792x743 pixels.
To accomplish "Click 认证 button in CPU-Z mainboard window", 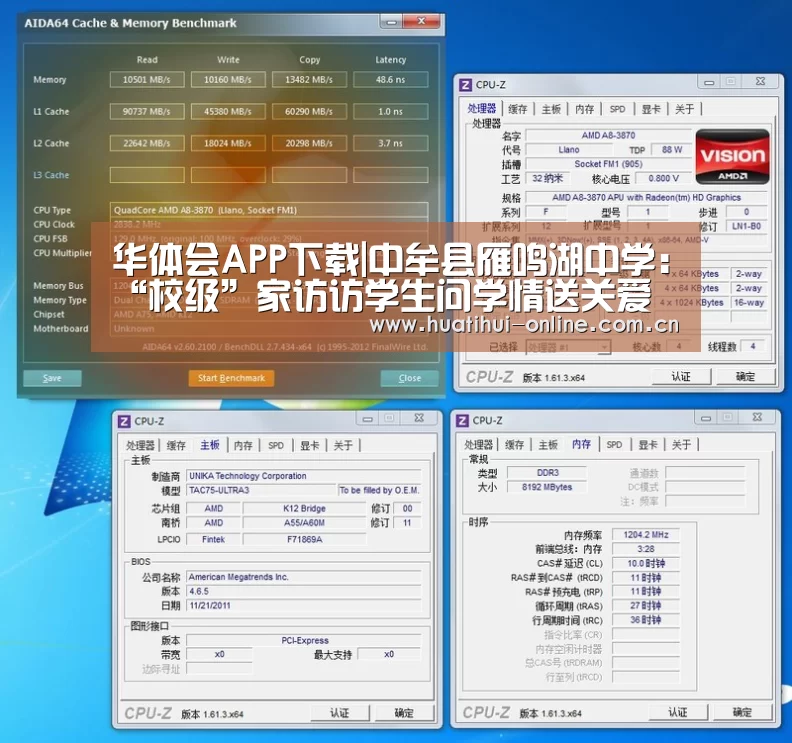I will pos(339,713).
